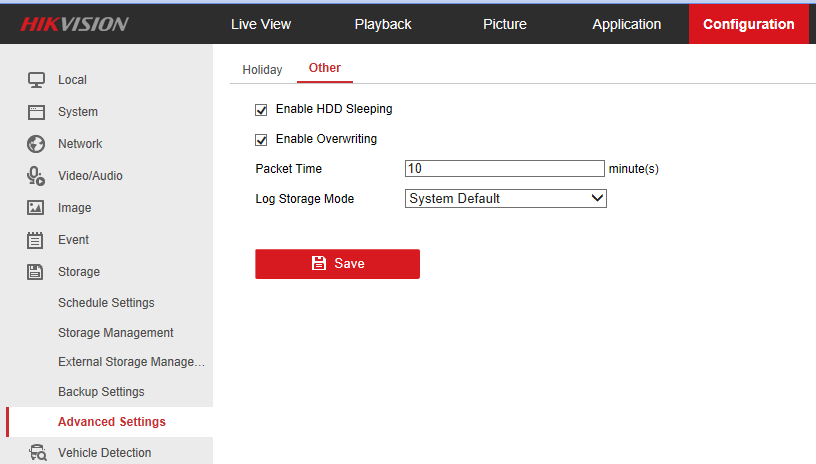Click the Storage floppy disk icon
The height and width of the screenshot is (464, 816).
pyautogui.click(x=36, y=272)
